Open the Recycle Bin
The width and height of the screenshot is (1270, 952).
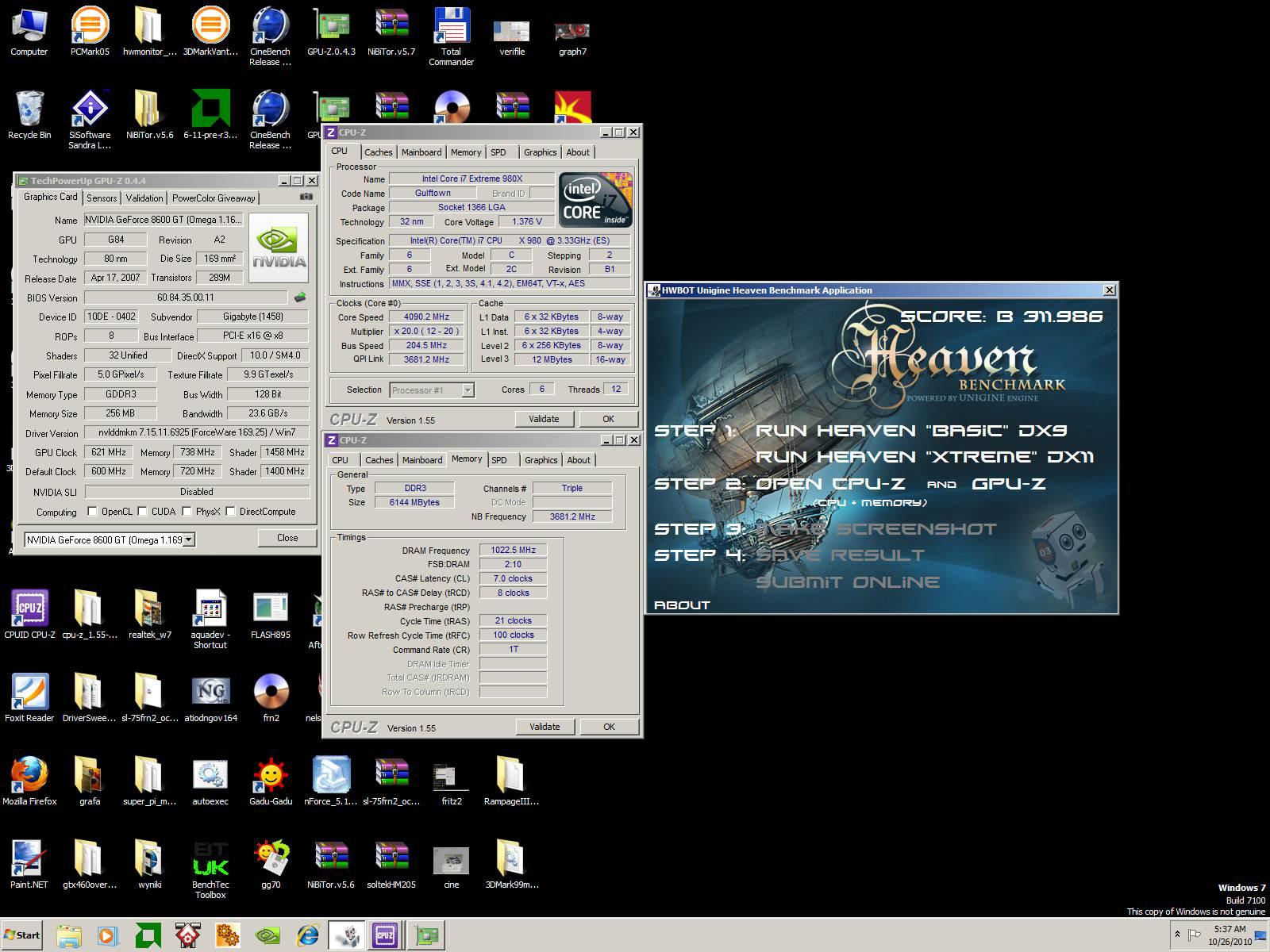[29, 115]
